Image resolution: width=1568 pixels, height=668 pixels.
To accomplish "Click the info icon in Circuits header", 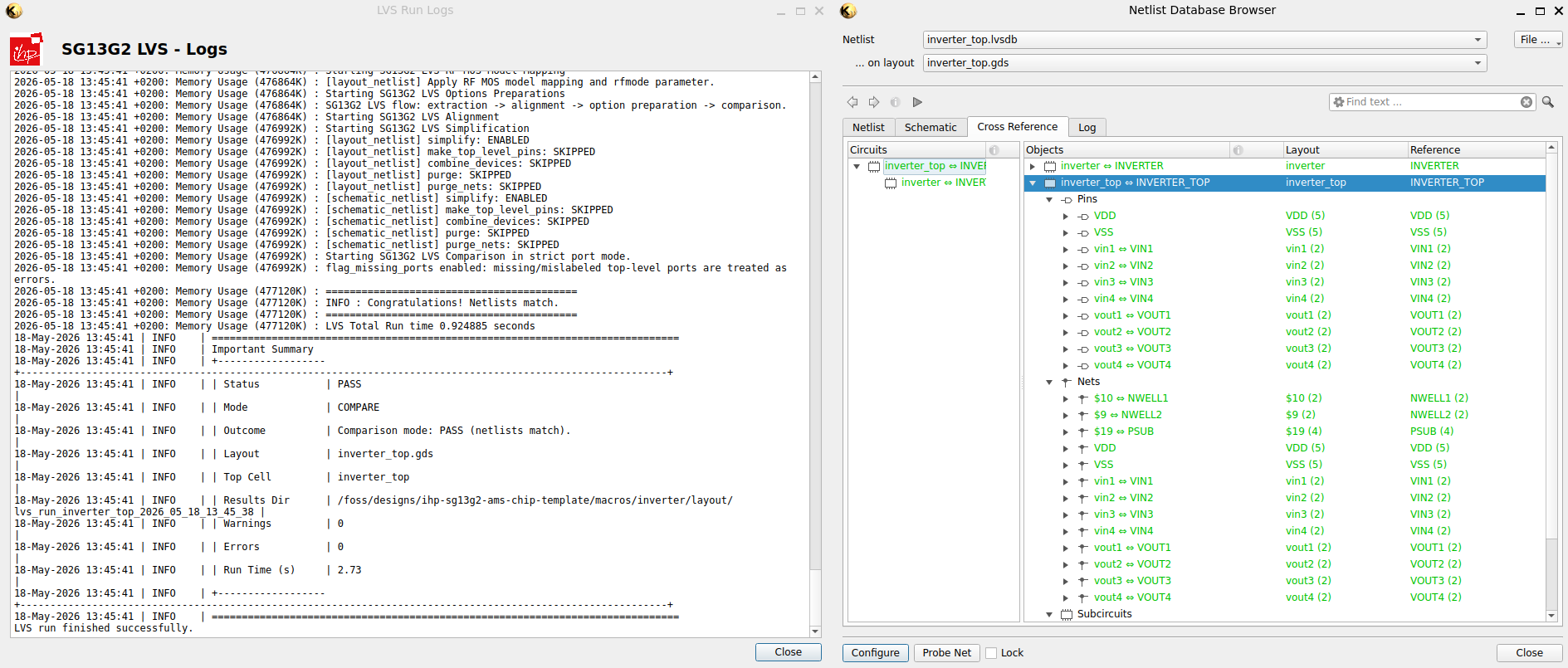I will tap(994, 150).
